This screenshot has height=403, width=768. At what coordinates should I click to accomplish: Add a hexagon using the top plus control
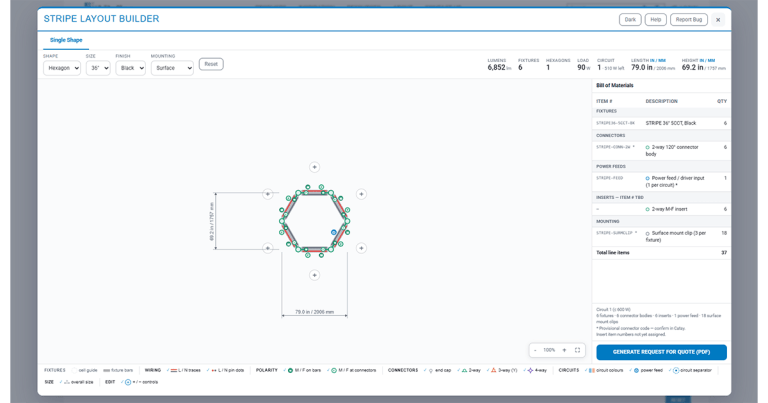pyautogui.click(x=314, y=167)
